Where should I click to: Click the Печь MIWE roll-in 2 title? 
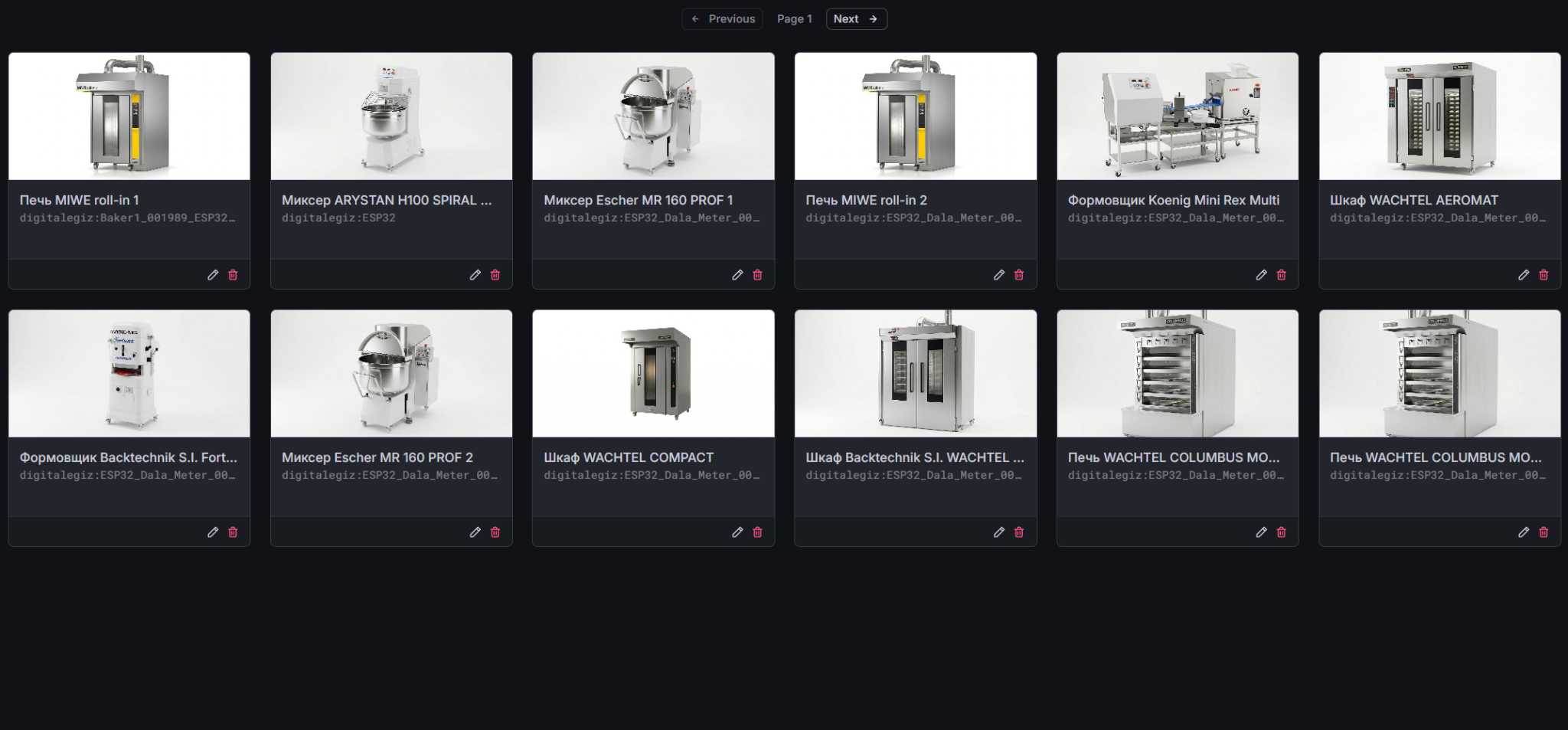point(866,200)
